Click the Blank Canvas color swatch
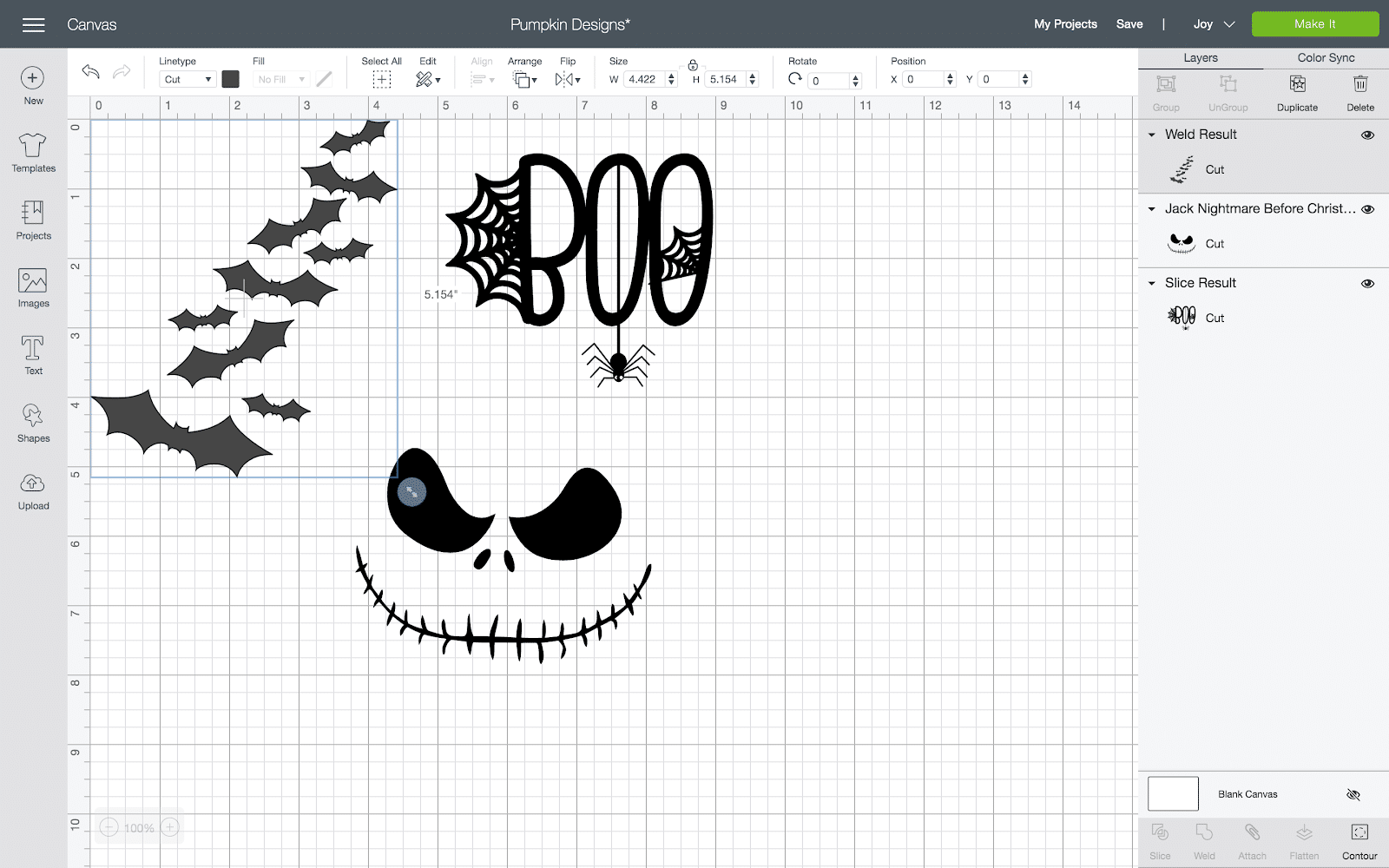The width and height of the screenshot is (1389, 868). (x=1173, y=793)
